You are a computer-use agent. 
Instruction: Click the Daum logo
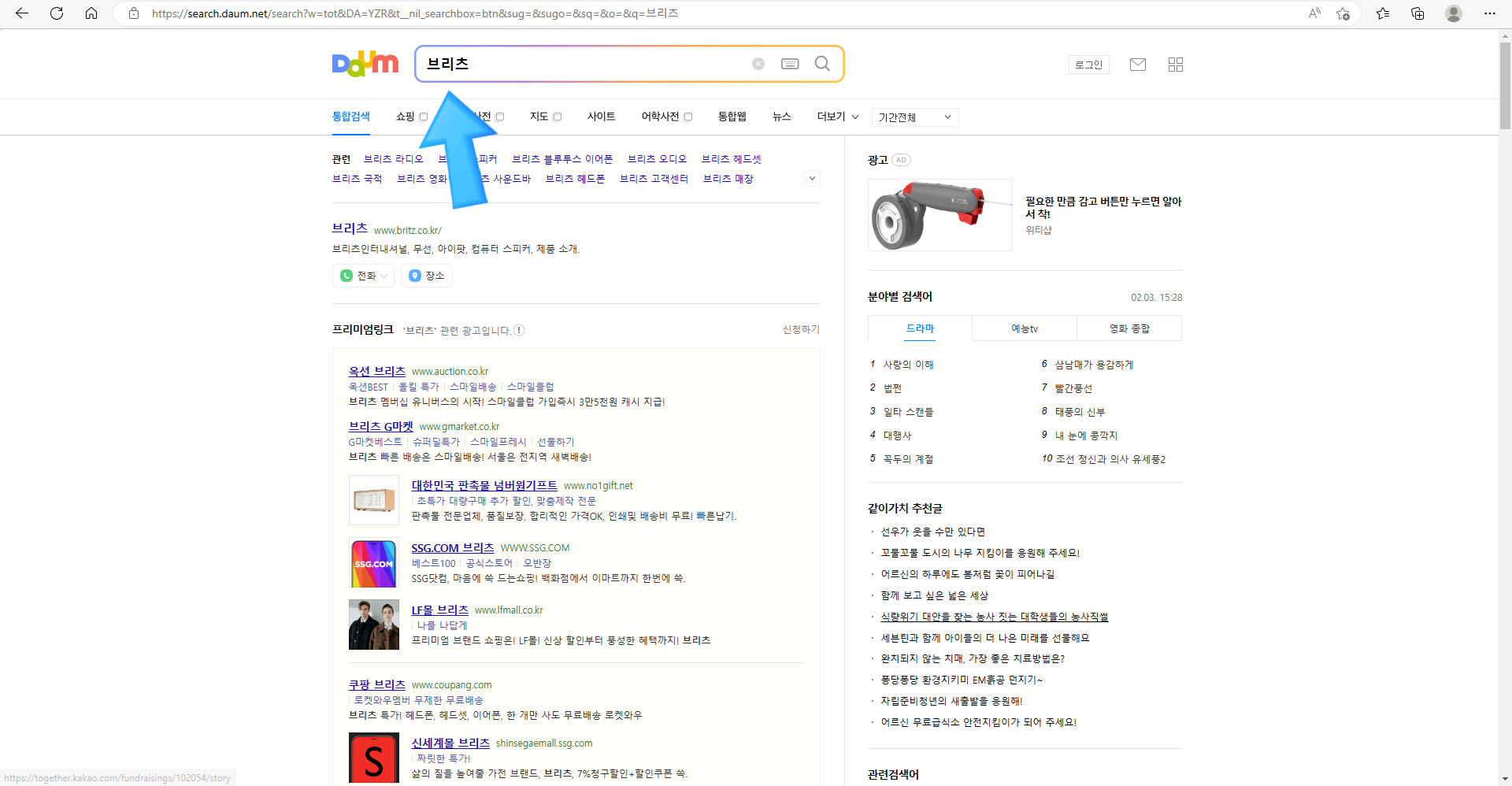point(365,64)
